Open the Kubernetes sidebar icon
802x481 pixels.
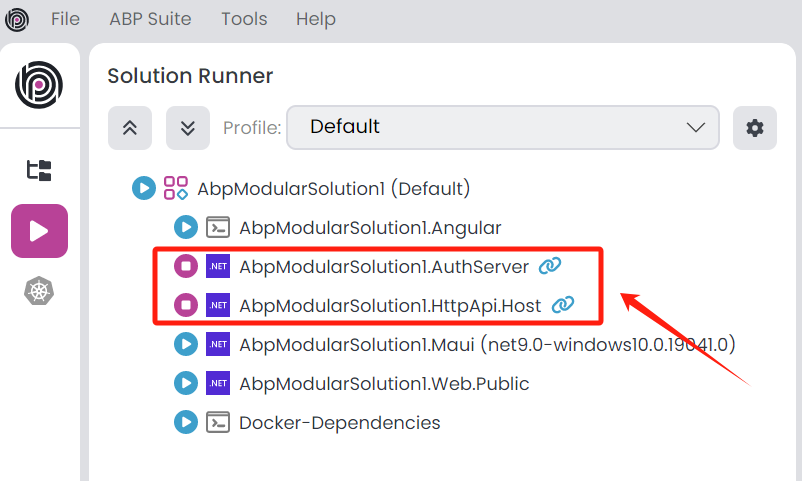coord(39,292)
